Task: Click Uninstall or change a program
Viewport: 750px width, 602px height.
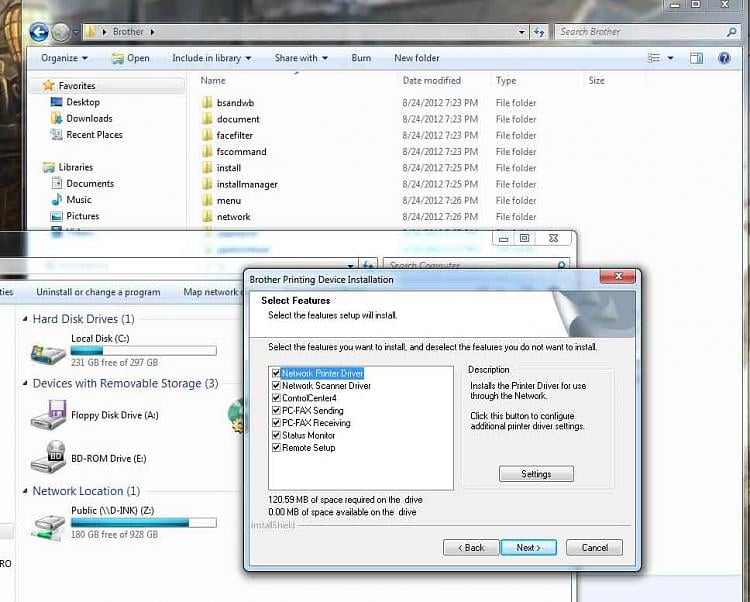Action: (x=98, y=292)
